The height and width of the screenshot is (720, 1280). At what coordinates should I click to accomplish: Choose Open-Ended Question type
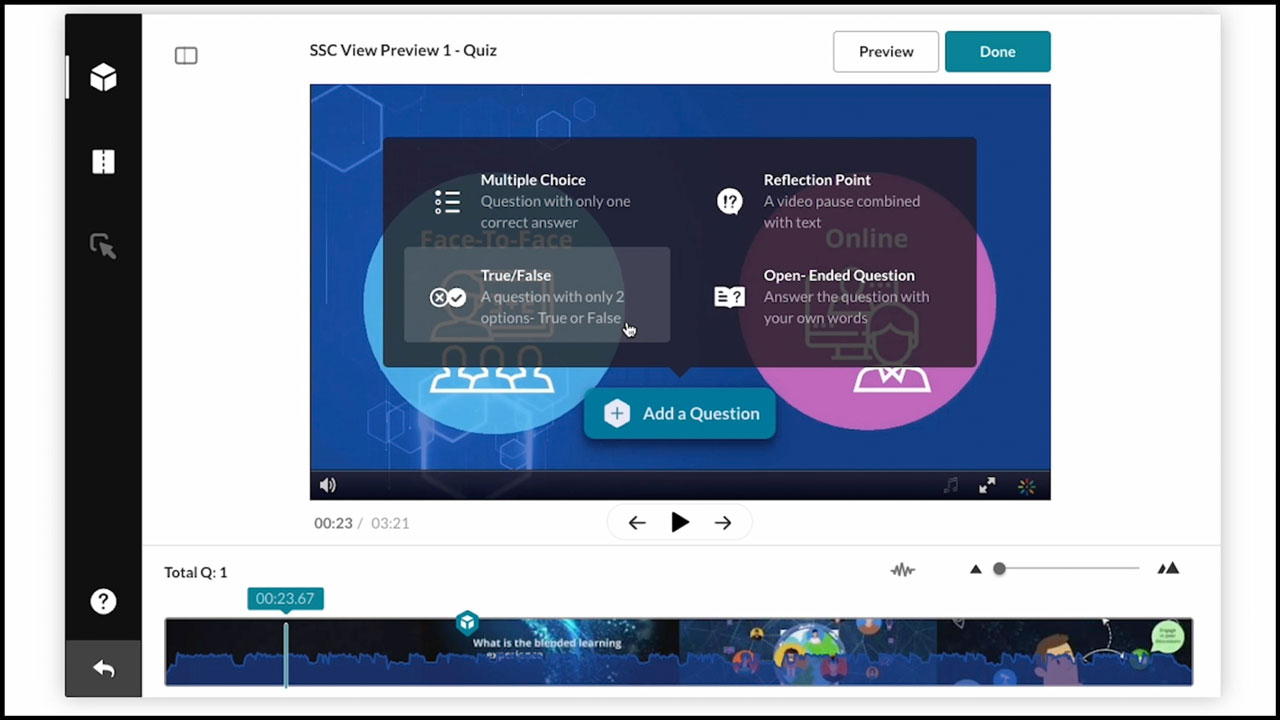[820, 296]
